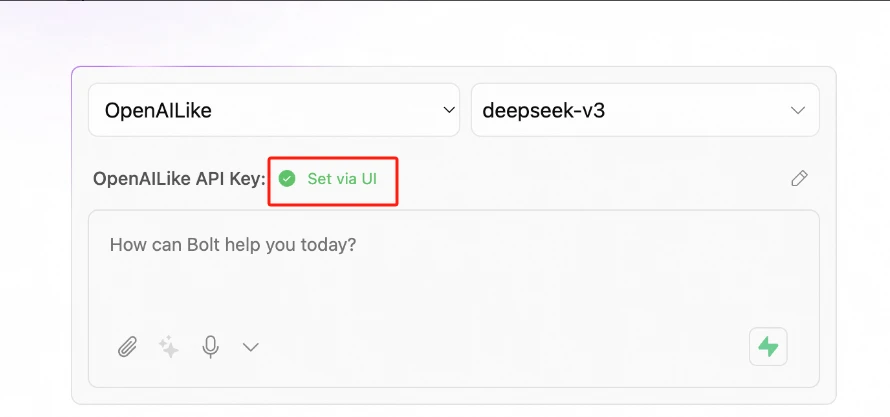This screenshot has height=417, width=890.
Task: Attach a file with the paperclip icon
Action: click(127, 347)
